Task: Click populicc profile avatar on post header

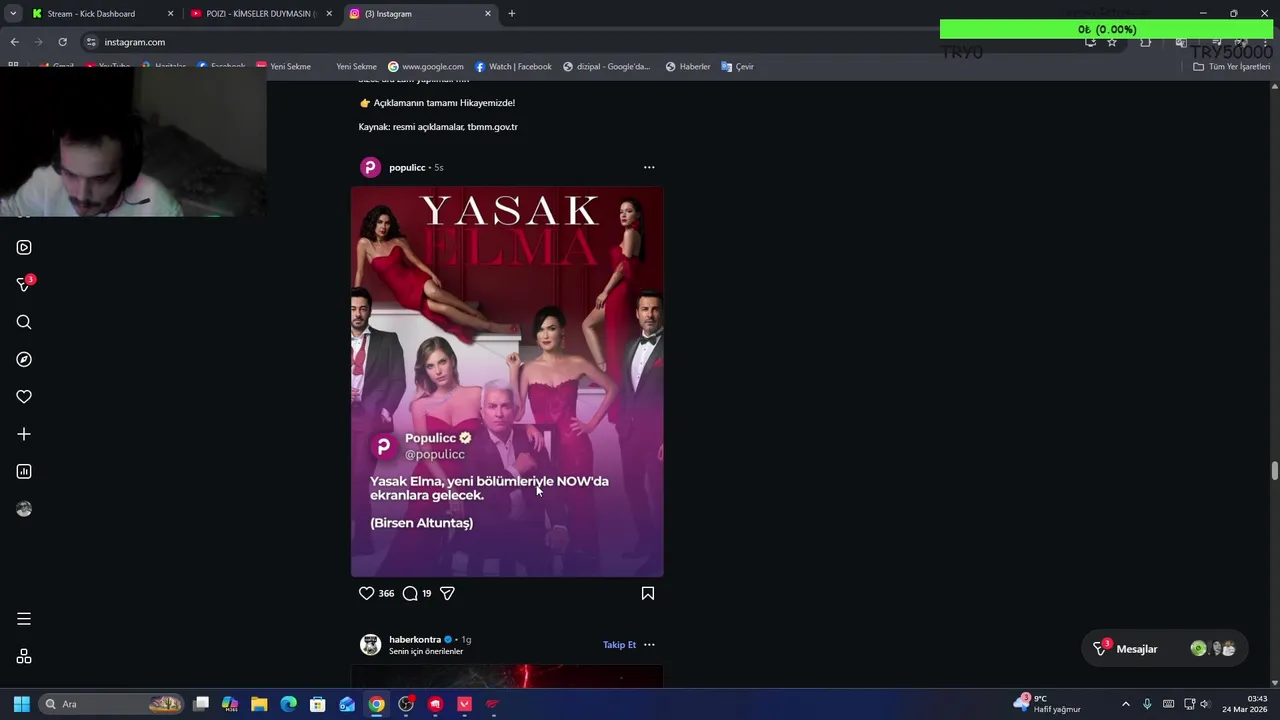Action: (x=370, y=167)
